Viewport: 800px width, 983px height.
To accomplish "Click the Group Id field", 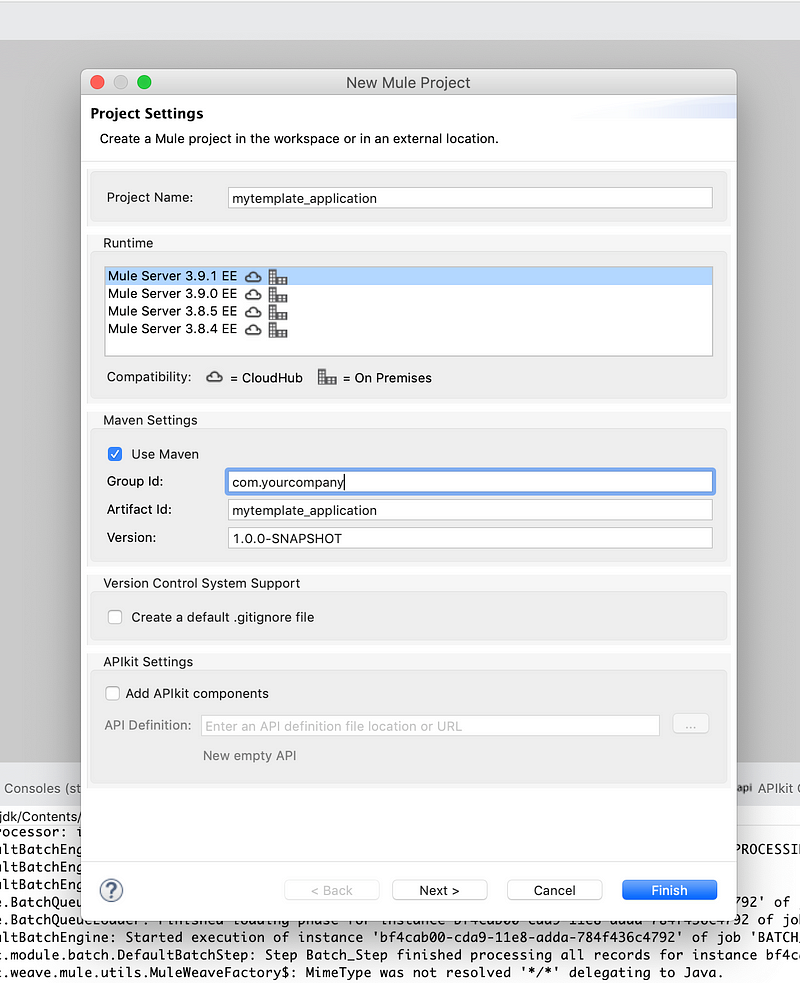I will [x=470, y=481].
